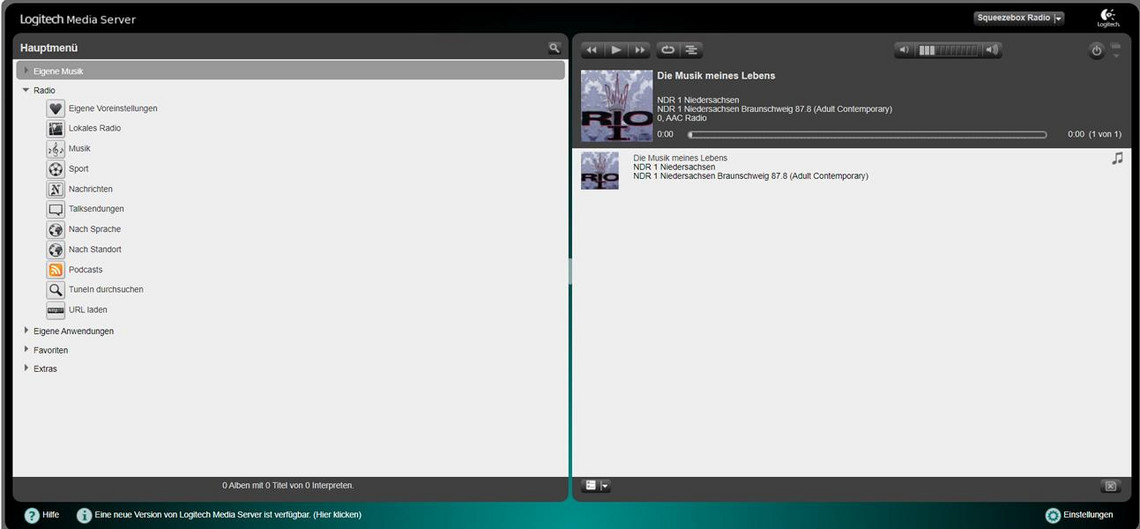This screenshot has width=1140, height=529.
Task: Click 'Die Musik meines Lebens' bold title
Action: (x=716, y=76)
